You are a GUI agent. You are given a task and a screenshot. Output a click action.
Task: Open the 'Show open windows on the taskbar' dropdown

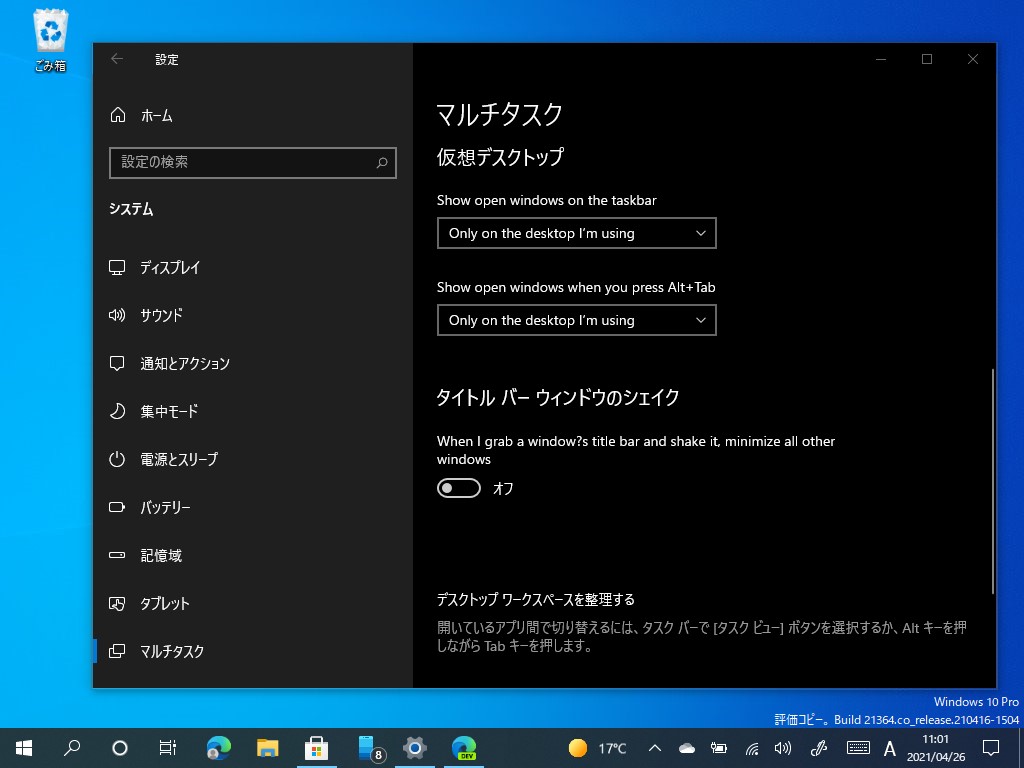tap(577, 233)
